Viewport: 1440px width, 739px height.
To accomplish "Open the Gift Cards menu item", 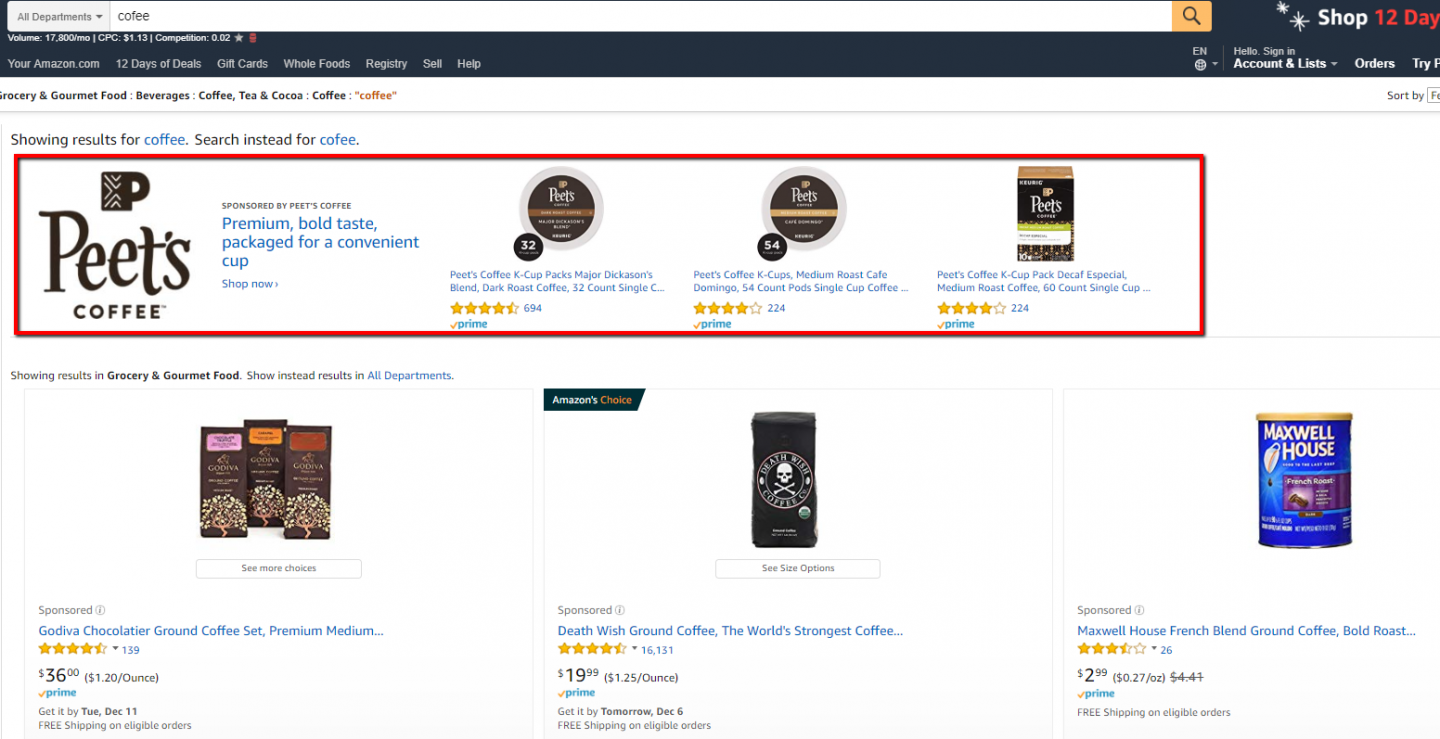I will pos(242,63).
